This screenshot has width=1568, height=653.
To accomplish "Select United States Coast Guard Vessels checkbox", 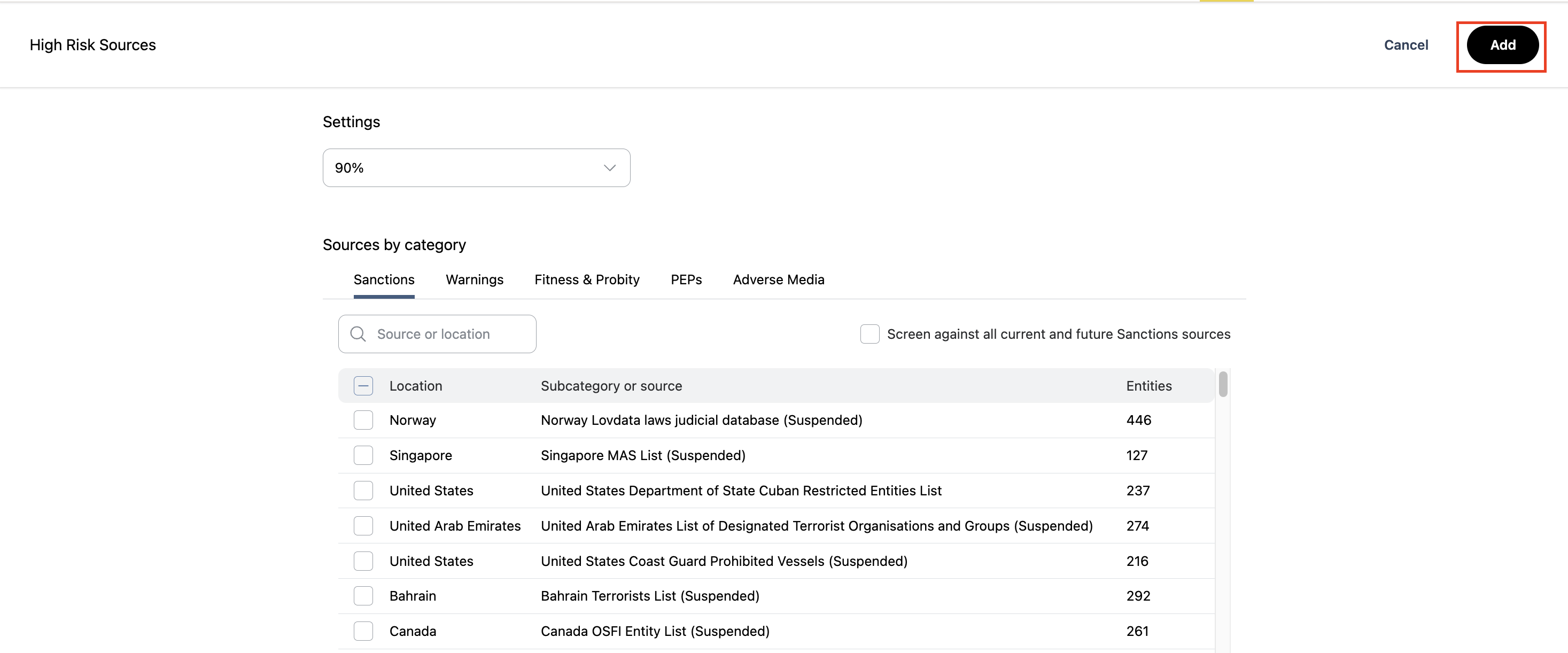I will [363, 561].
